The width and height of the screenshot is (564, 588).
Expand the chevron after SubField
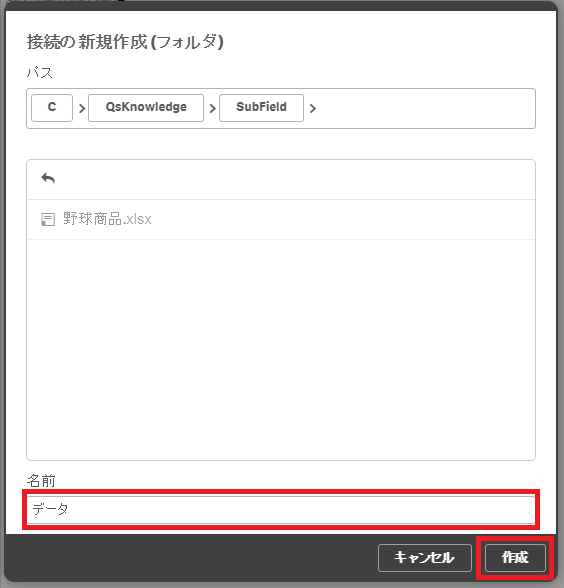(x=312, y=109)
